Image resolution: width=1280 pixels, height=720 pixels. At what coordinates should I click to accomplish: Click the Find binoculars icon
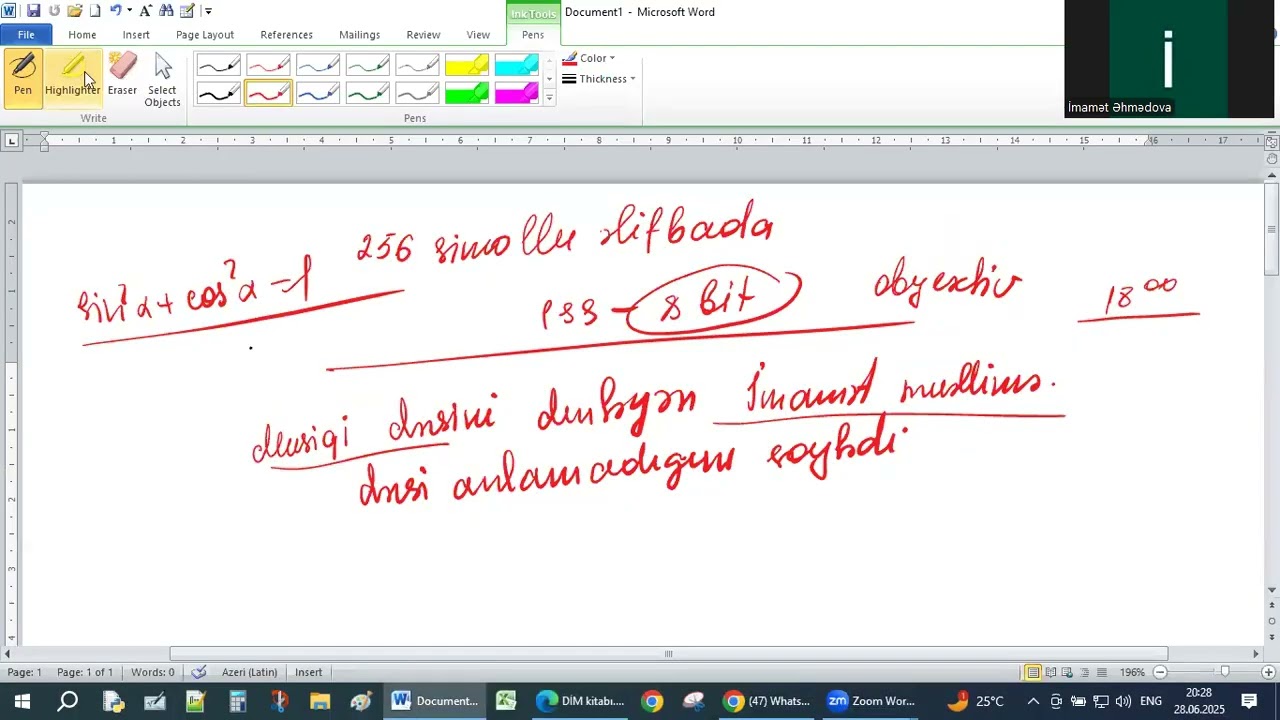(166, 11)
